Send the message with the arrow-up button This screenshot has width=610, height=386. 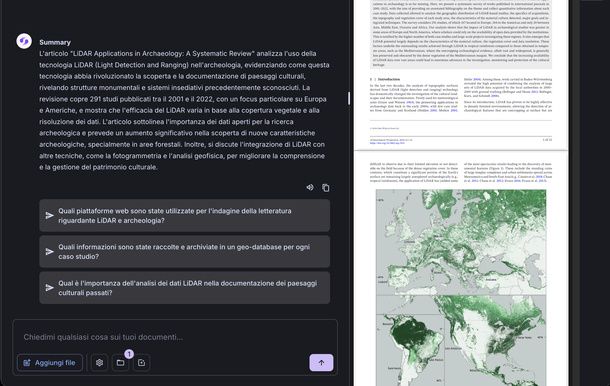point(321,363)
